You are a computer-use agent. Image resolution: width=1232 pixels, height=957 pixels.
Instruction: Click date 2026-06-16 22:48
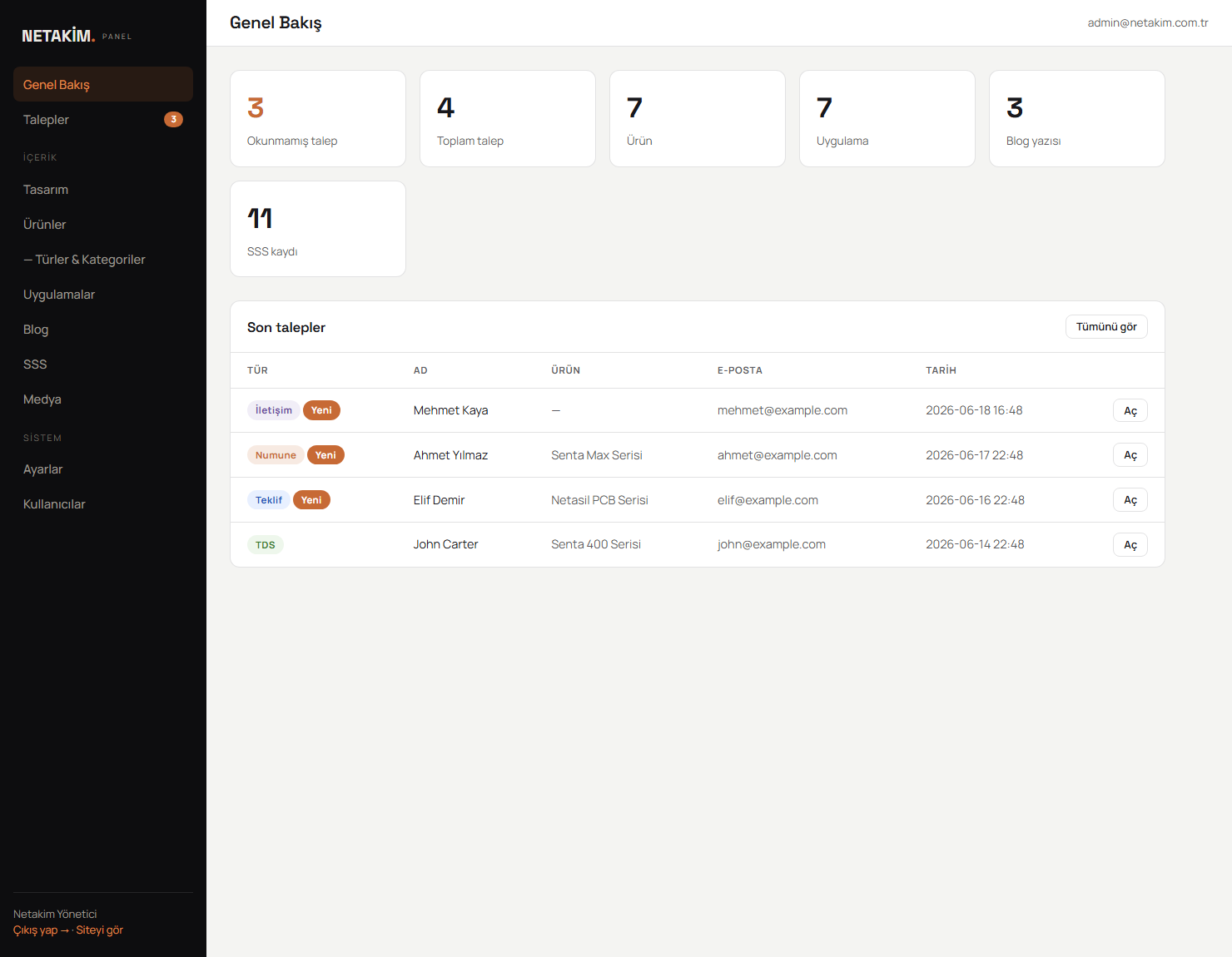tap(976, 500)
